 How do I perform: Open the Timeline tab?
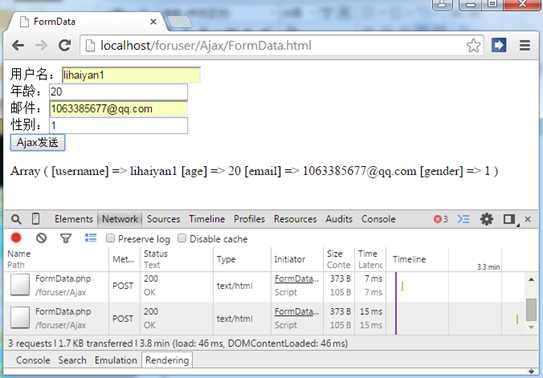click(207, 219)
